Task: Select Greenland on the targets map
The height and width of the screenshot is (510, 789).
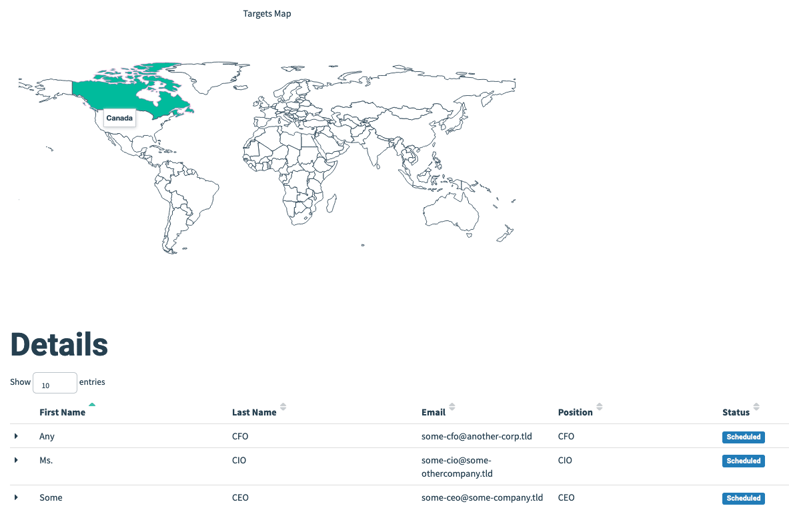Action: click(211, 75)
